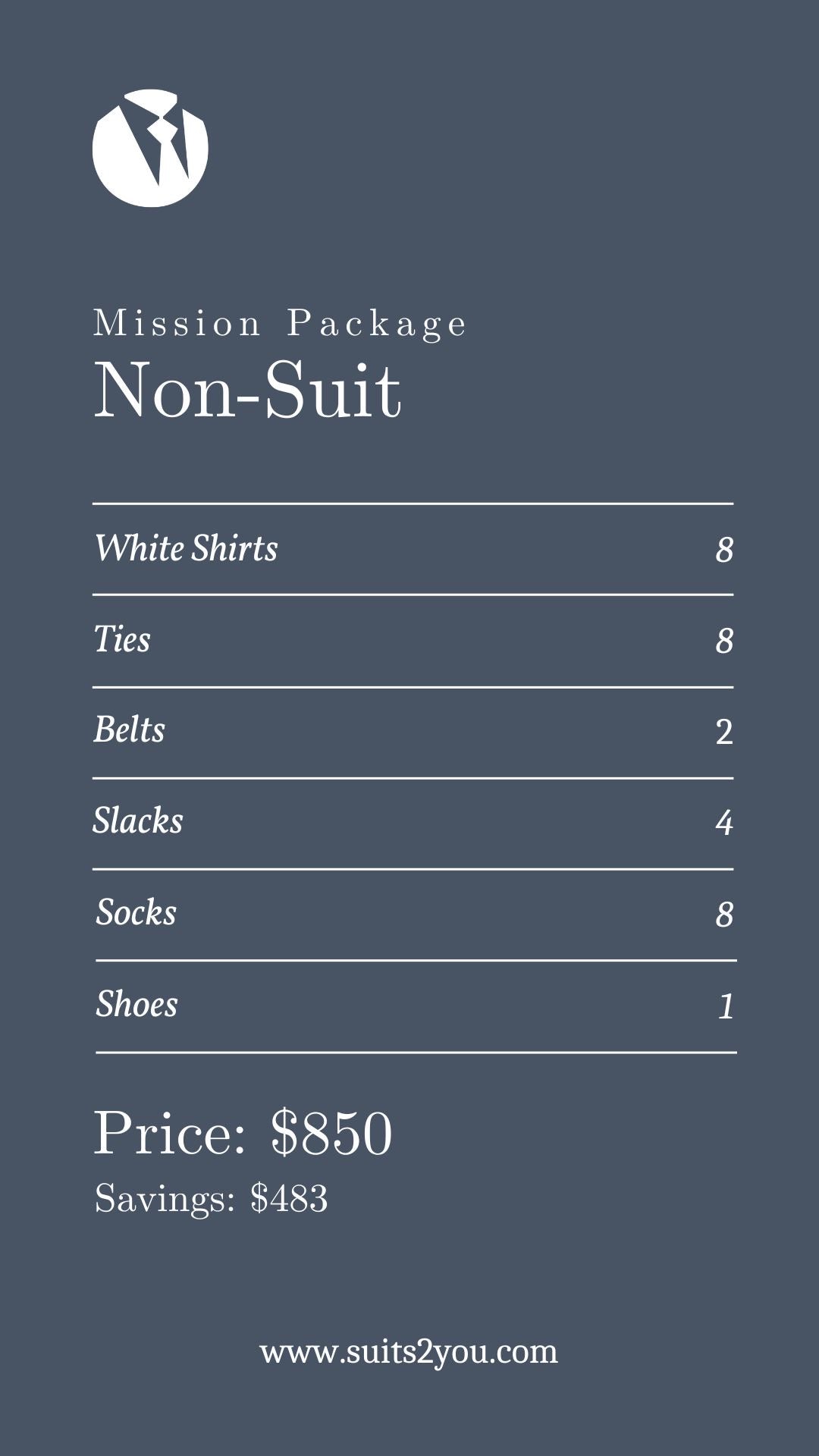Select the quantity 2 beside Belts
This screenshot has height=1456, width=819.
click(x=724, y=732)
